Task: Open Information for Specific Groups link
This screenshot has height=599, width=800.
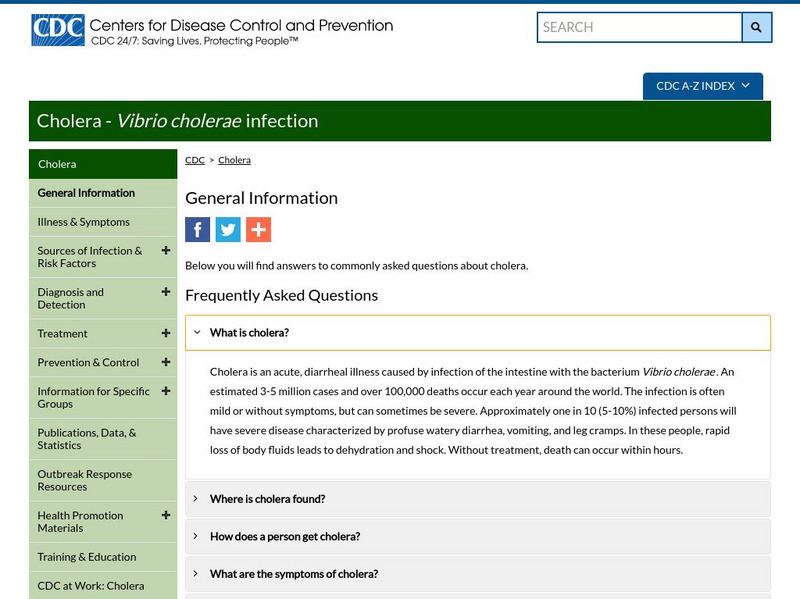Action: point(93,397)
